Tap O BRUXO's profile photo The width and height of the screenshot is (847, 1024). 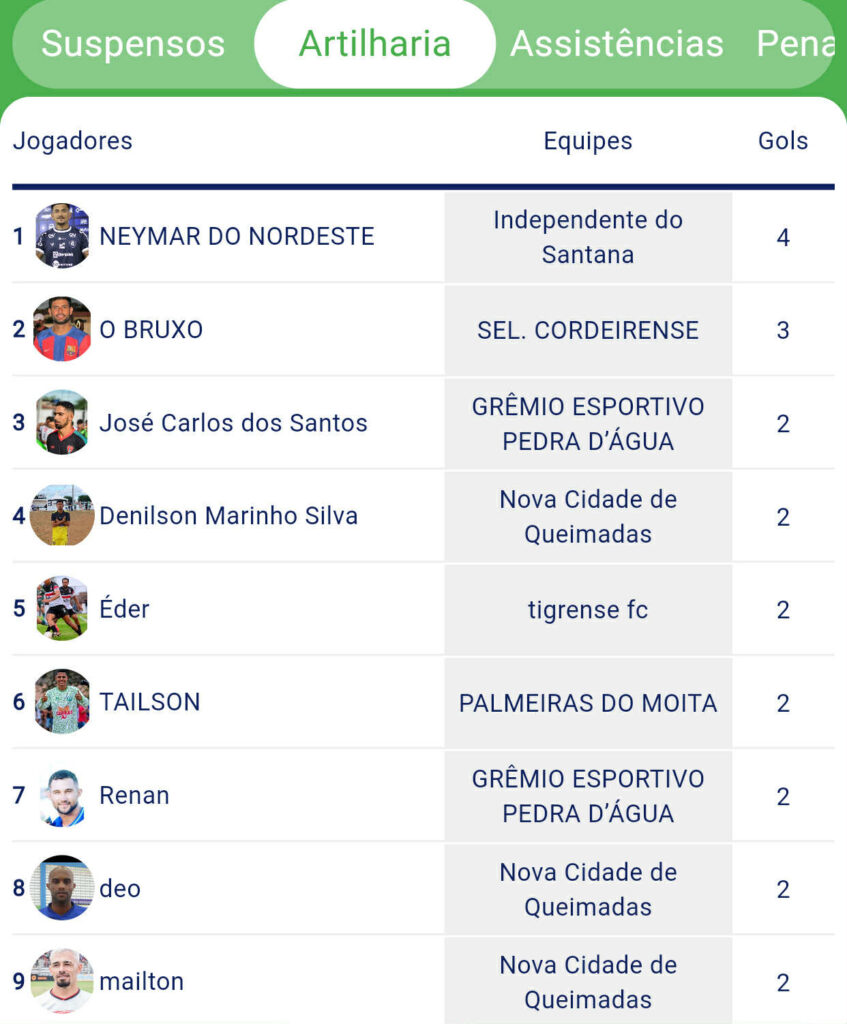coord(62,329)
